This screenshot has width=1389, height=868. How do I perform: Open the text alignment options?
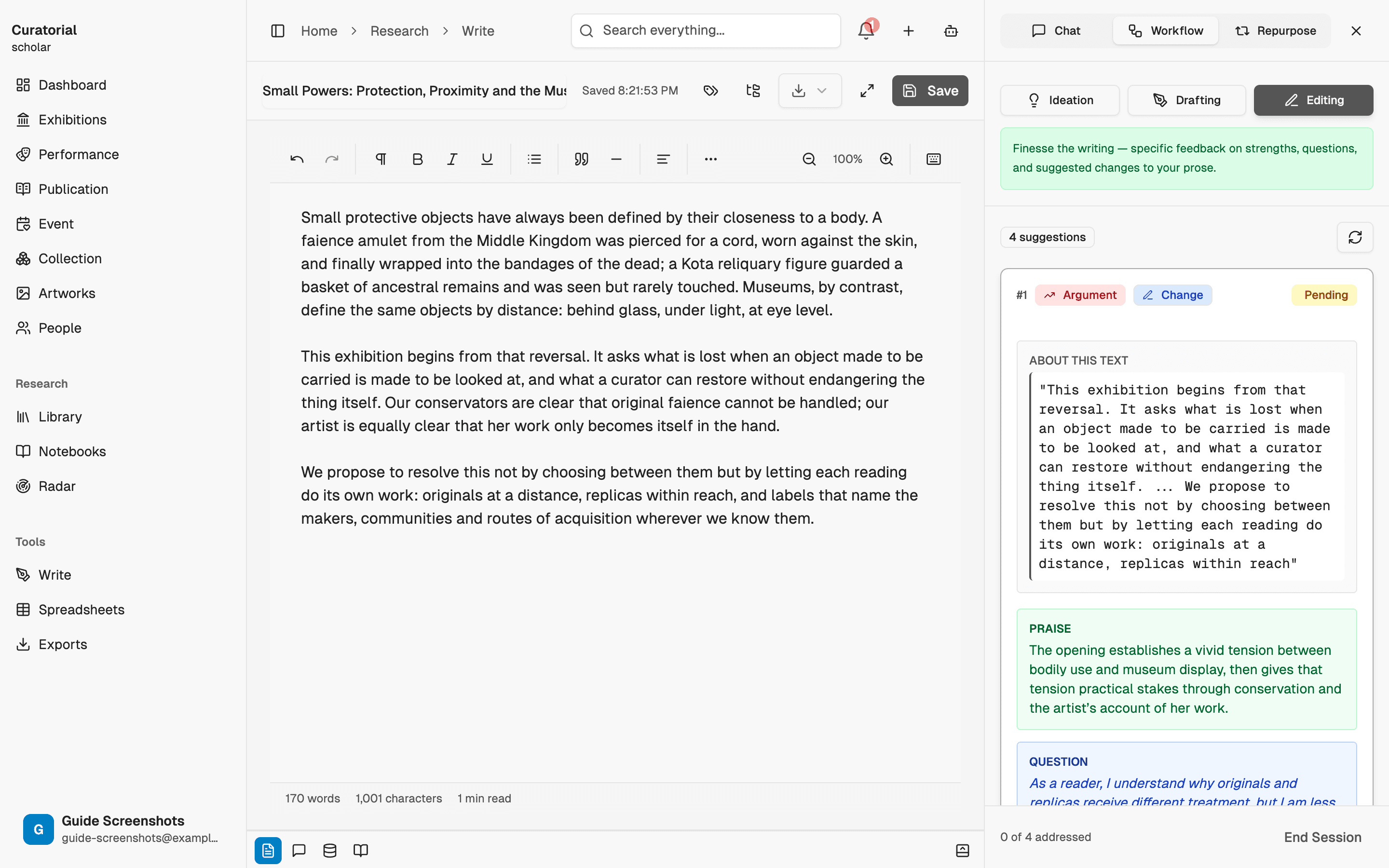point(664,159)
